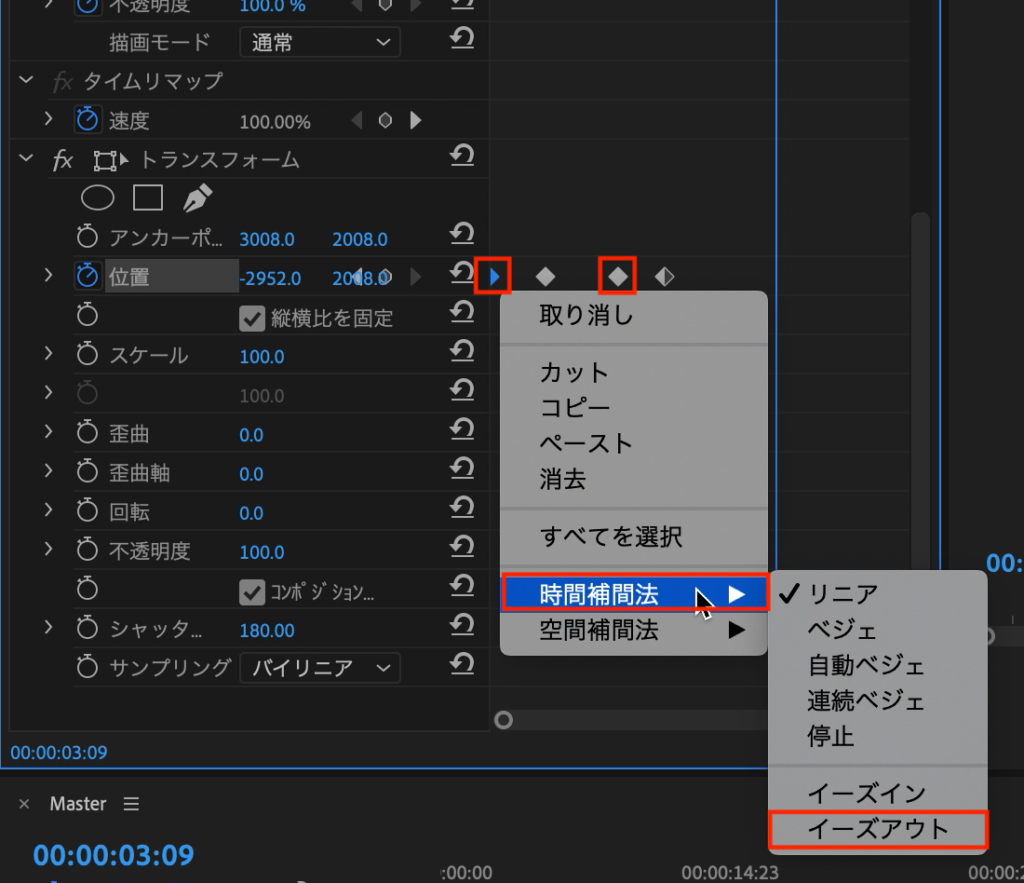Expand the 回転 property
The height and width of the screenshot is (883, 1024).
coord(48,510)
